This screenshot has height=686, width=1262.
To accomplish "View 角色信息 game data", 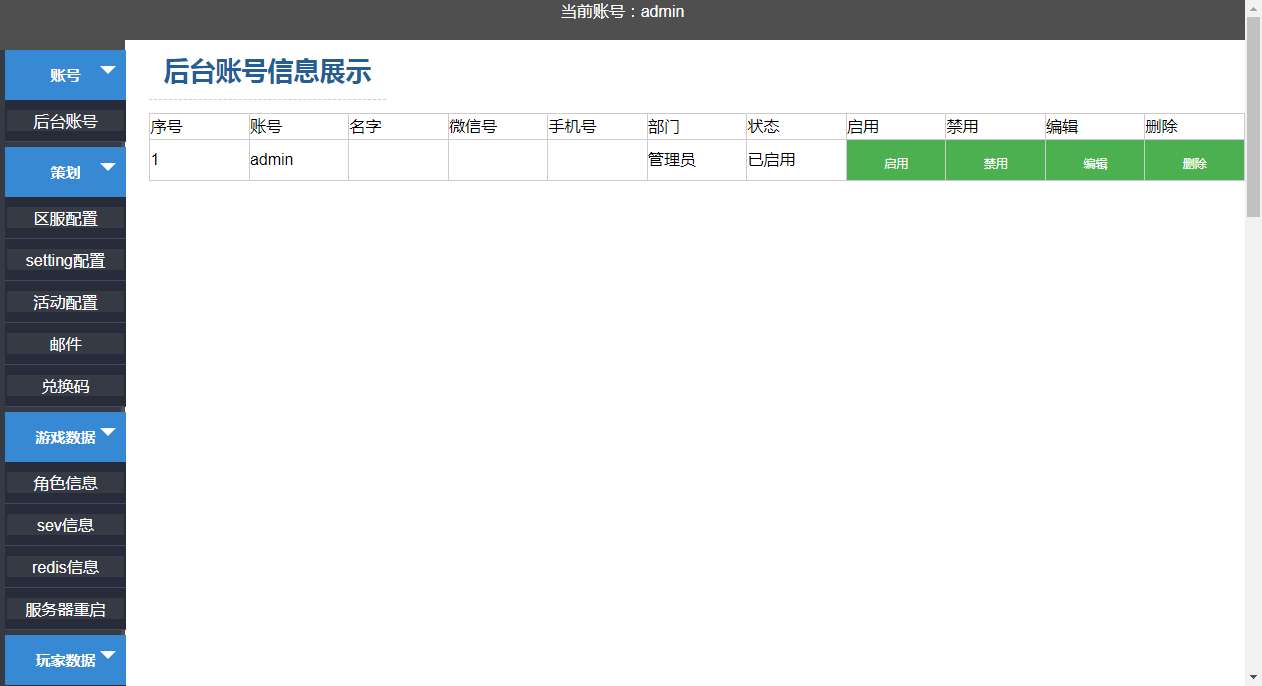I will (x=64, y=482).
